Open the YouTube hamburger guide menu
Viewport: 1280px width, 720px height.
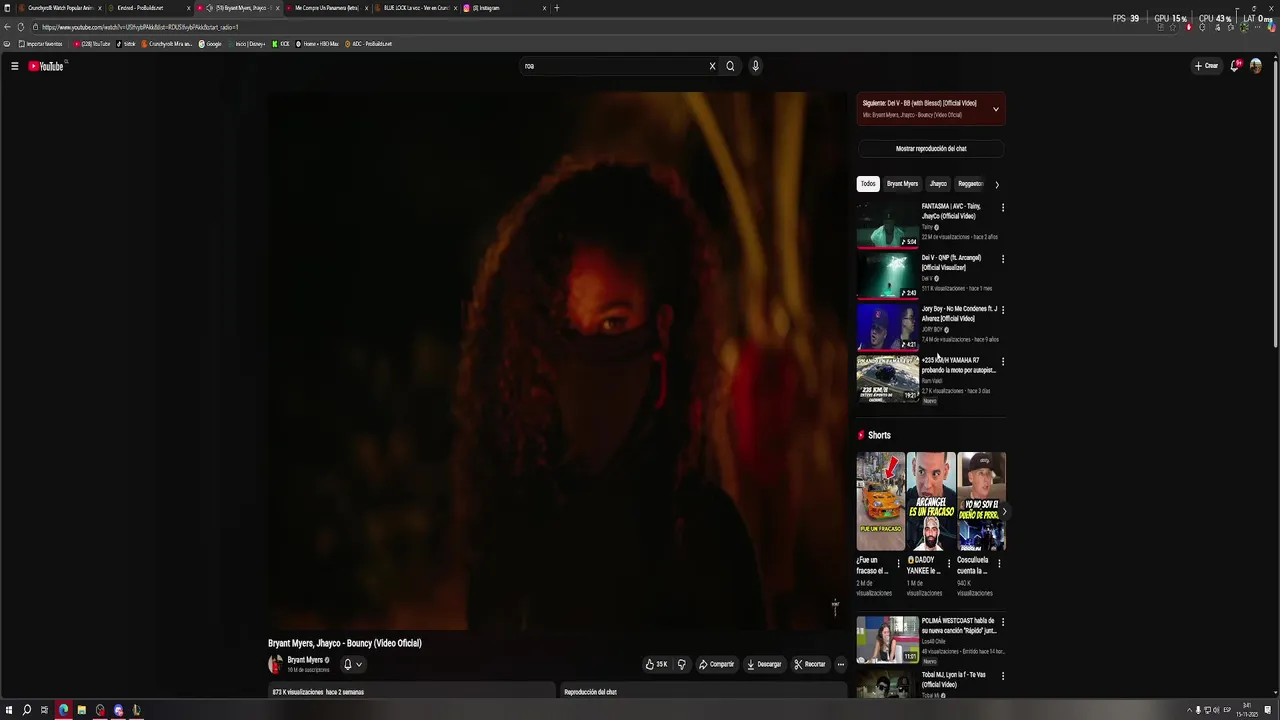point(14,66)
